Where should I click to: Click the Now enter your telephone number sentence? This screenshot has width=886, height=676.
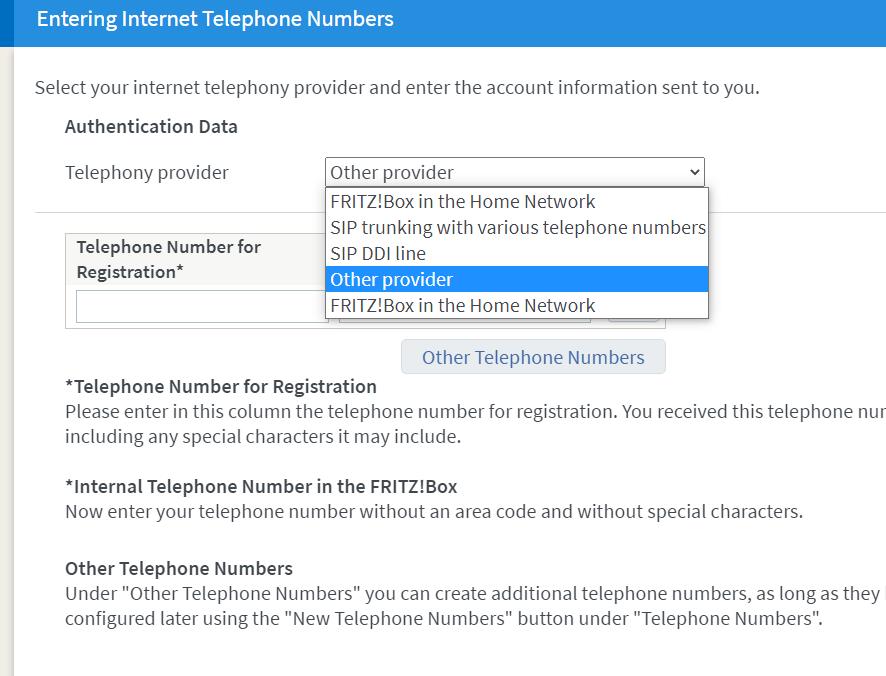[434, 512]
